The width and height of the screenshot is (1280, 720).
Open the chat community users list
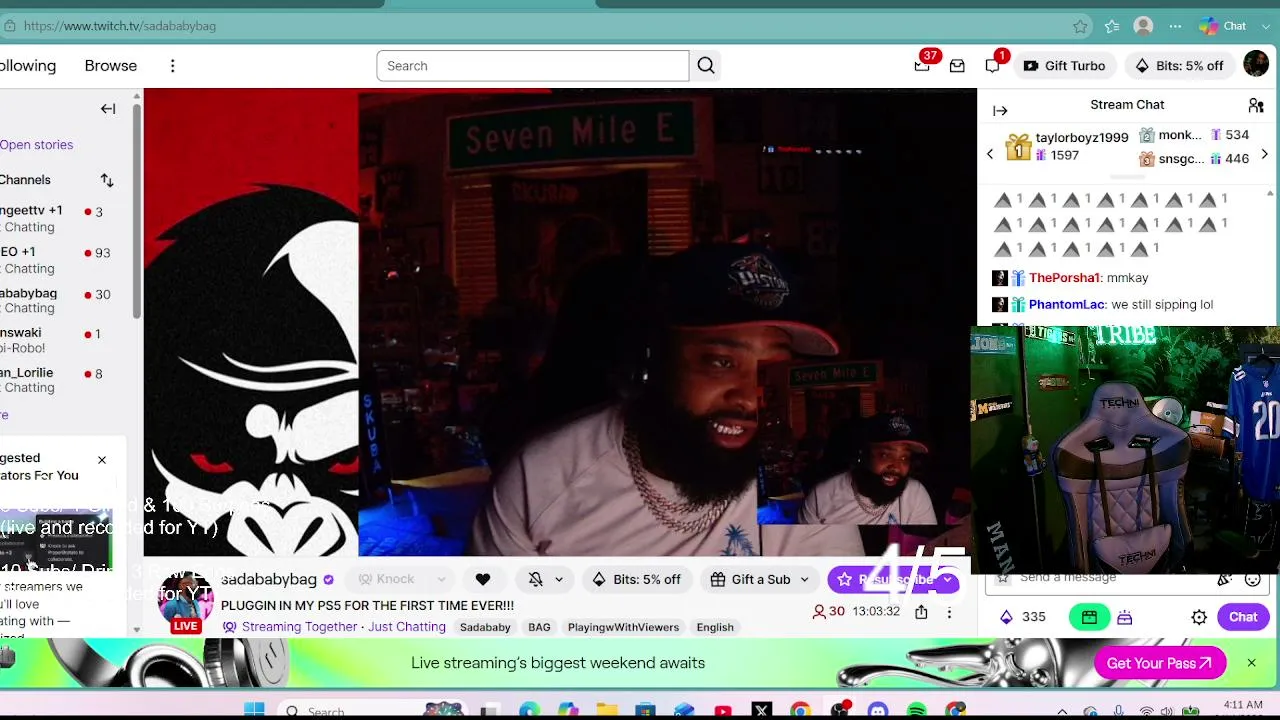[x=1256, y=105]
